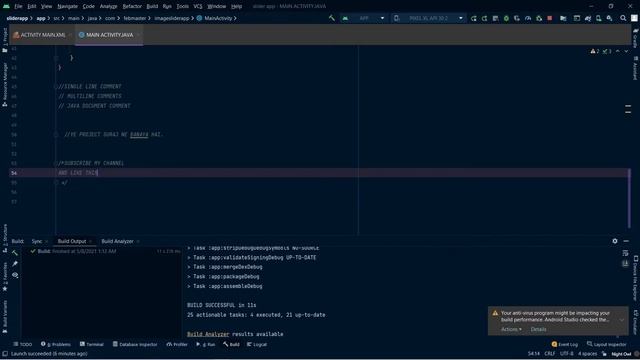Collapse the comment fold at line 45
Image resolution: width=640 pixels, height=360 pixels.
(x=56, y=87)
